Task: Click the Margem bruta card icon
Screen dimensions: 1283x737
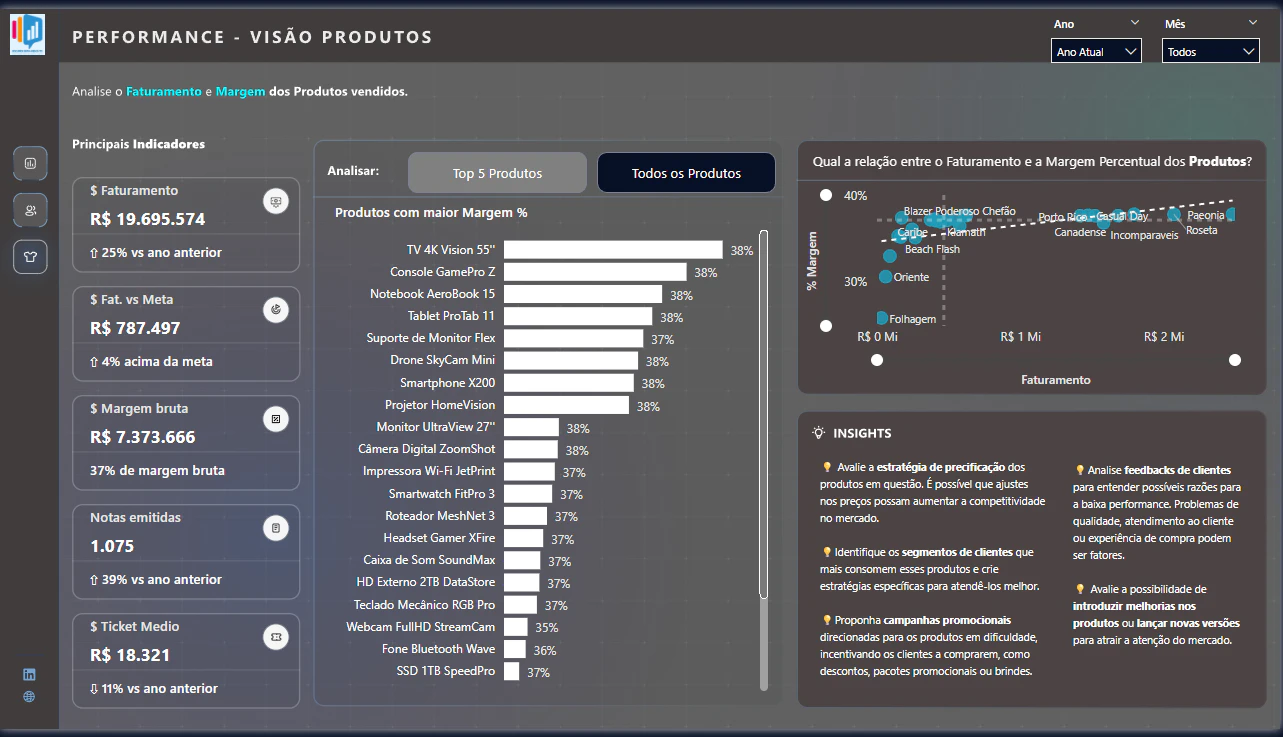Action: (x=276, y=419)
